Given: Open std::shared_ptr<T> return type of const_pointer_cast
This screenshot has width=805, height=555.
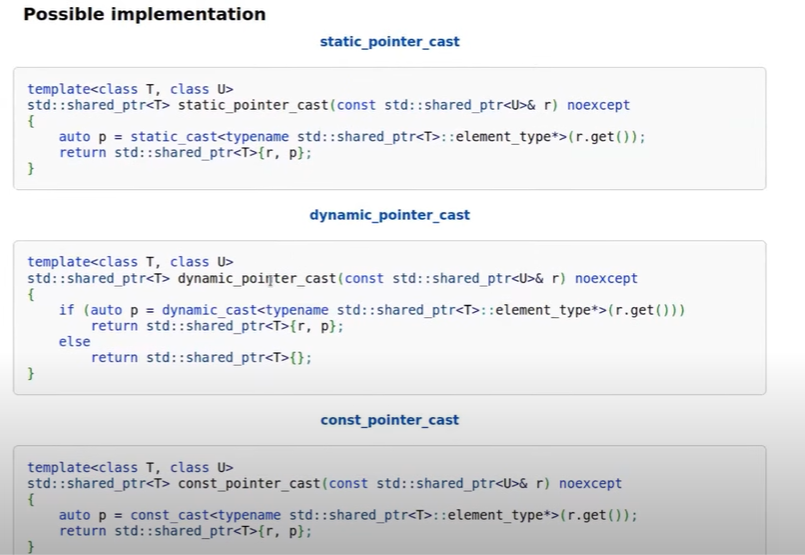Looking at the screenshot, I should [x=98, y=483].
